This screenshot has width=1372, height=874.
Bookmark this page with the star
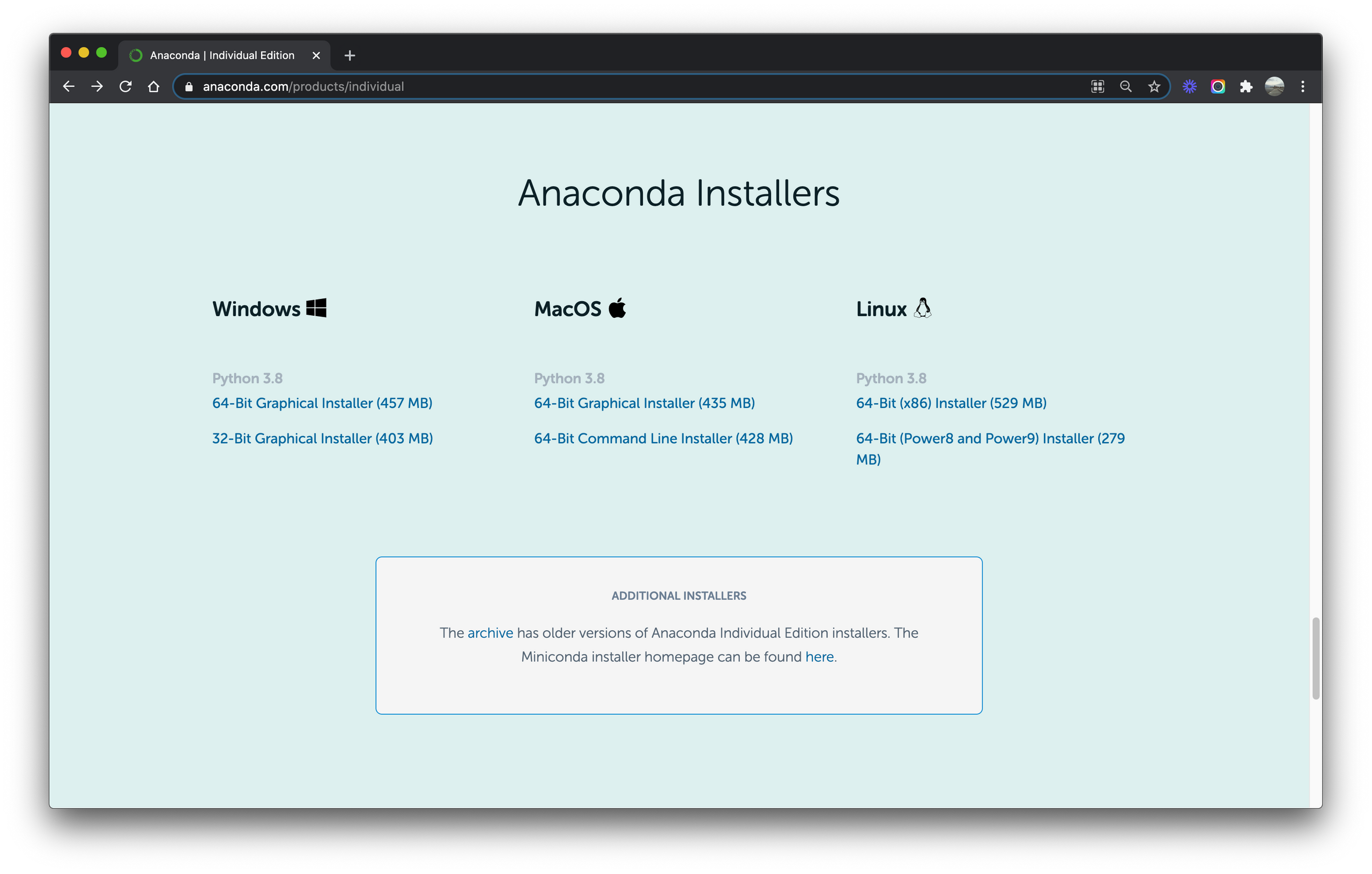pos(1154,87)
